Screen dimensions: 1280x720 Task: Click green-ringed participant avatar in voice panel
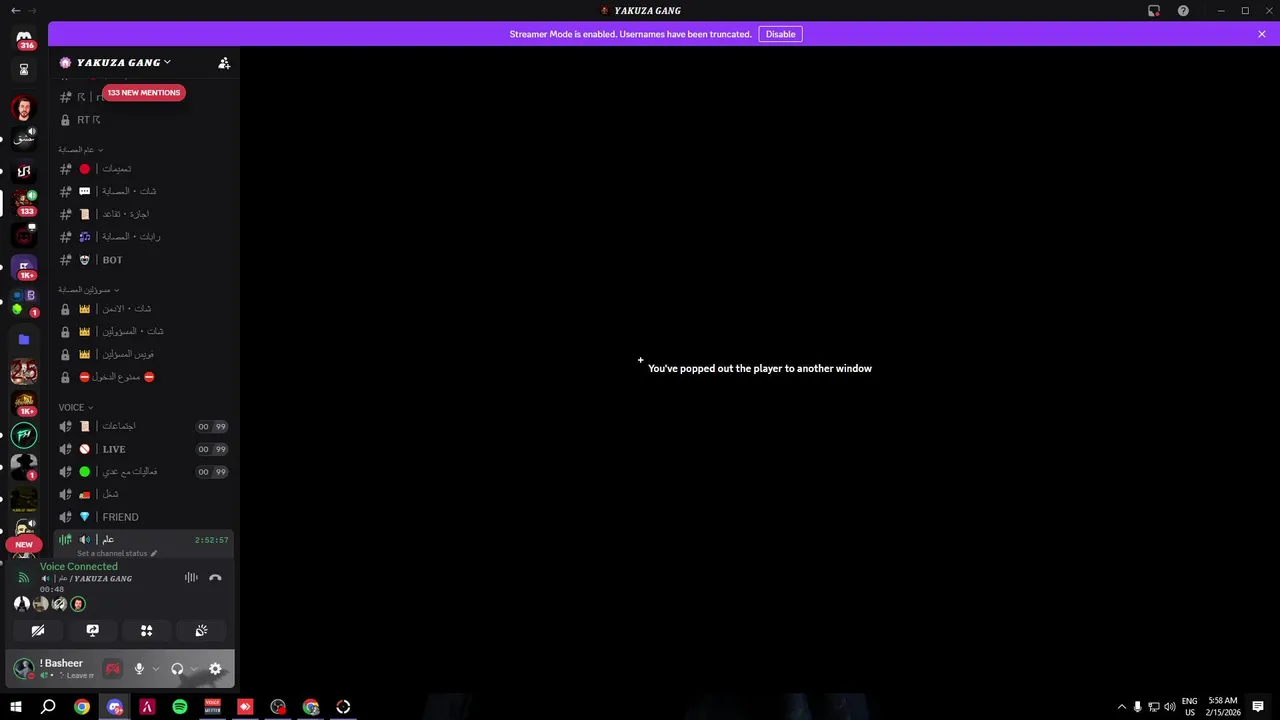pyautogui.click(x=78, y=604)
